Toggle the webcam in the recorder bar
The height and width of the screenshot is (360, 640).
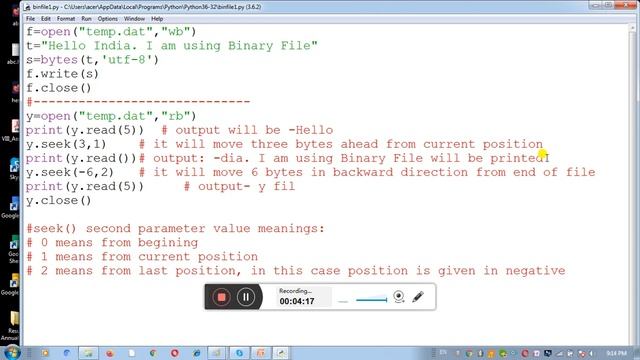[399, 297]
